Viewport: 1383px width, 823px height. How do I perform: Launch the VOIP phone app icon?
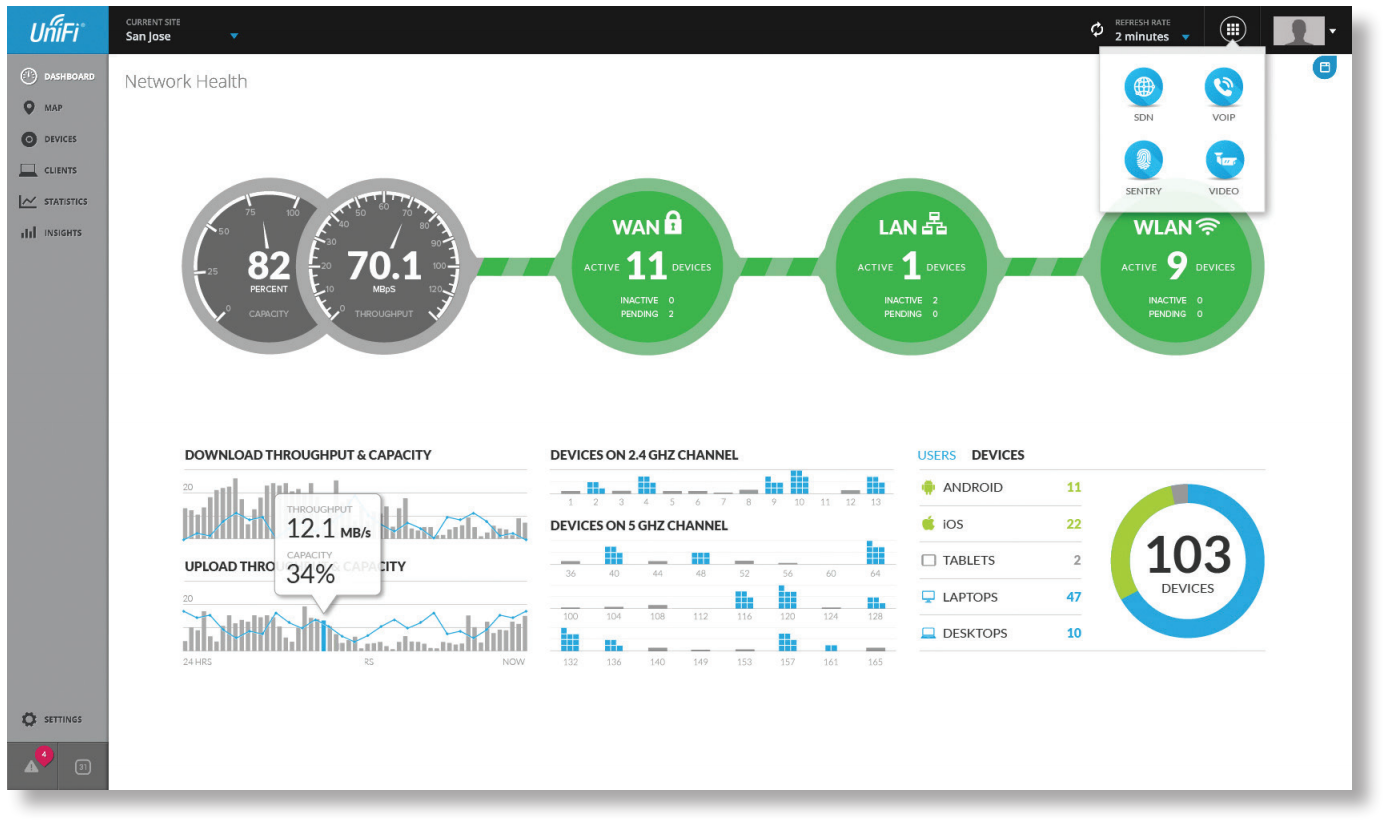pyautogui.click(x=1223, y=88)
